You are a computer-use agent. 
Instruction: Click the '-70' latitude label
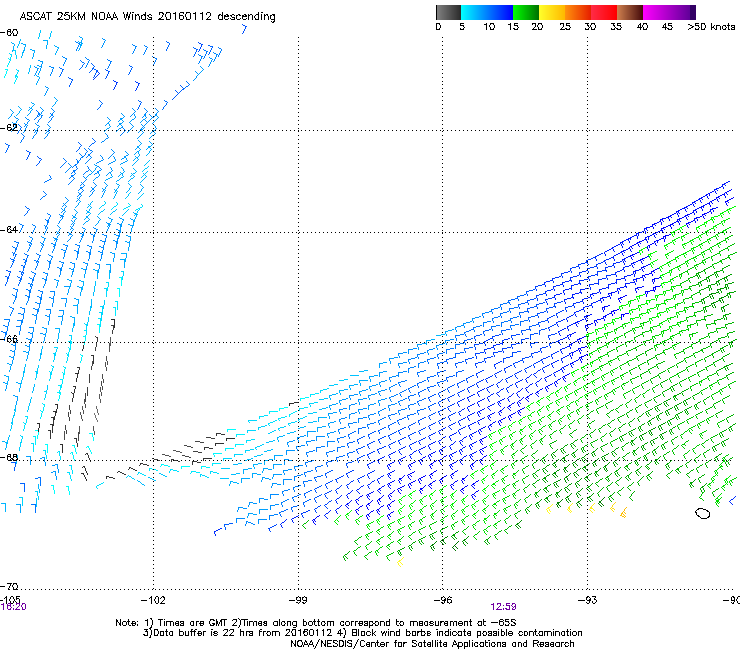pos(9,586)
